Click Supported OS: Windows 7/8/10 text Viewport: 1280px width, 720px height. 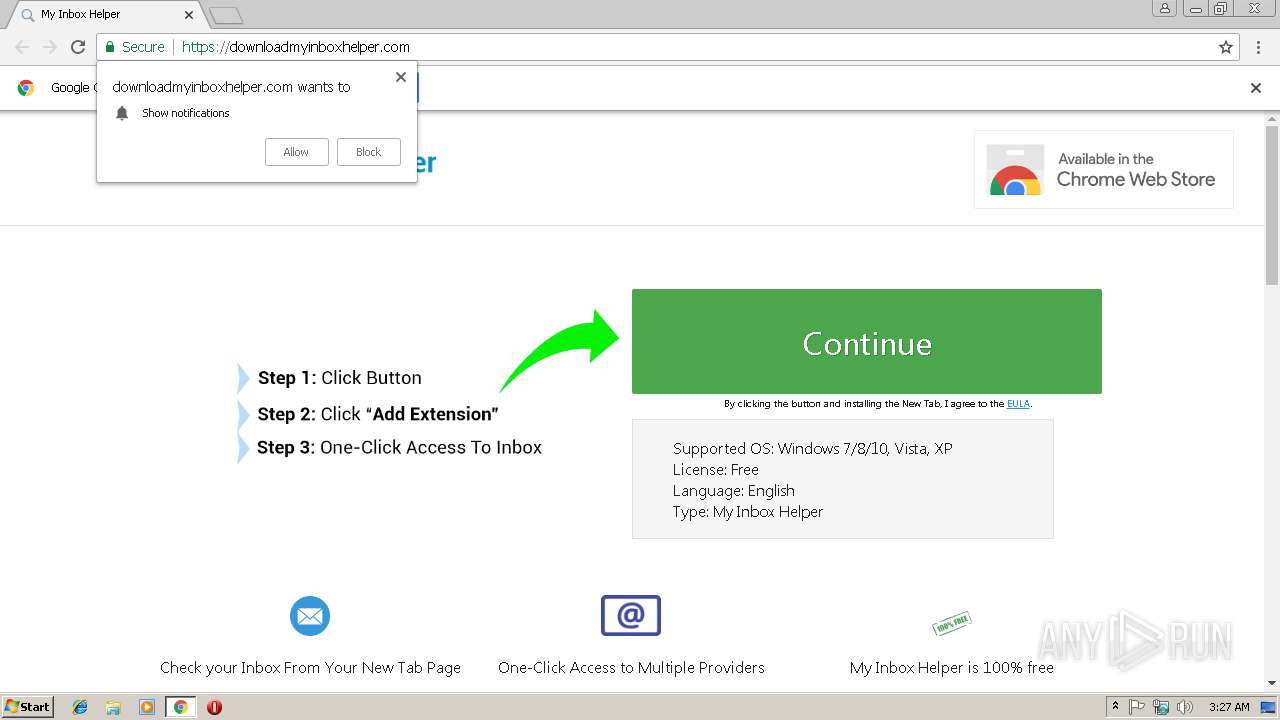[x=813, y=448]
